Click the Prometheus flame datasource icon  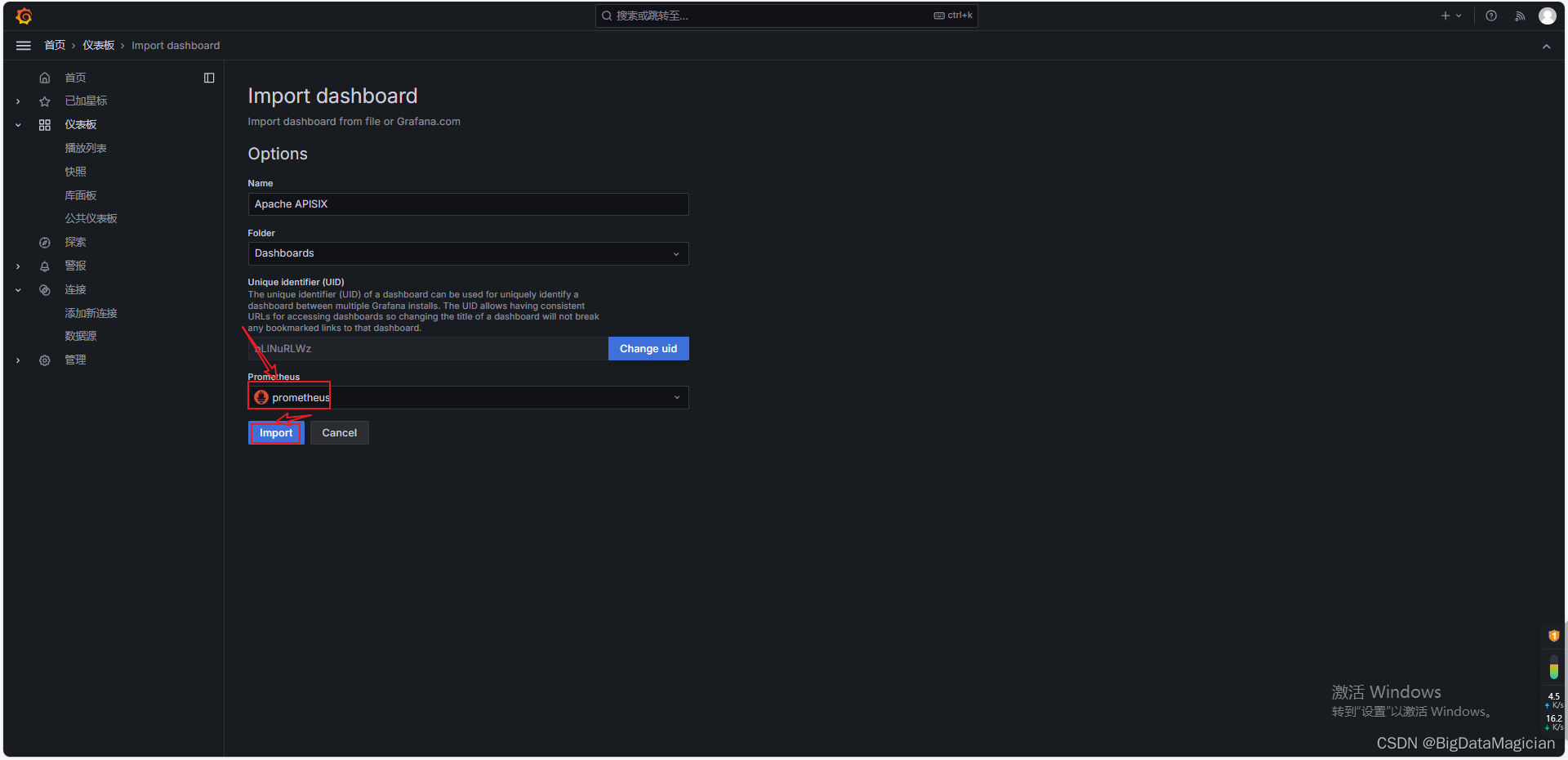click(261, 397)
